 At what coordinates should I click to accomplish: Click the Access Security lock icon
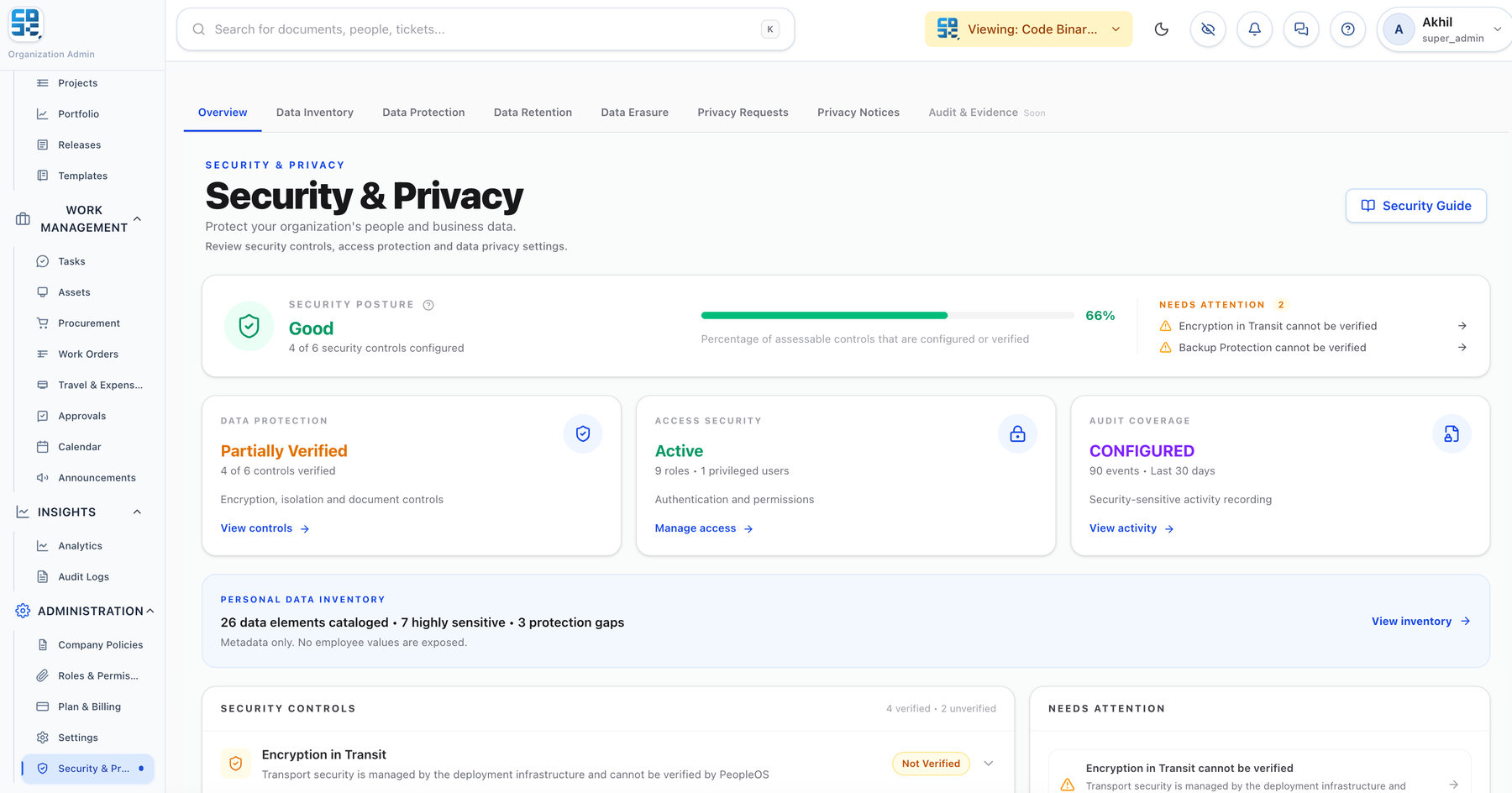pyautogui.click(x=1017, y=433)
